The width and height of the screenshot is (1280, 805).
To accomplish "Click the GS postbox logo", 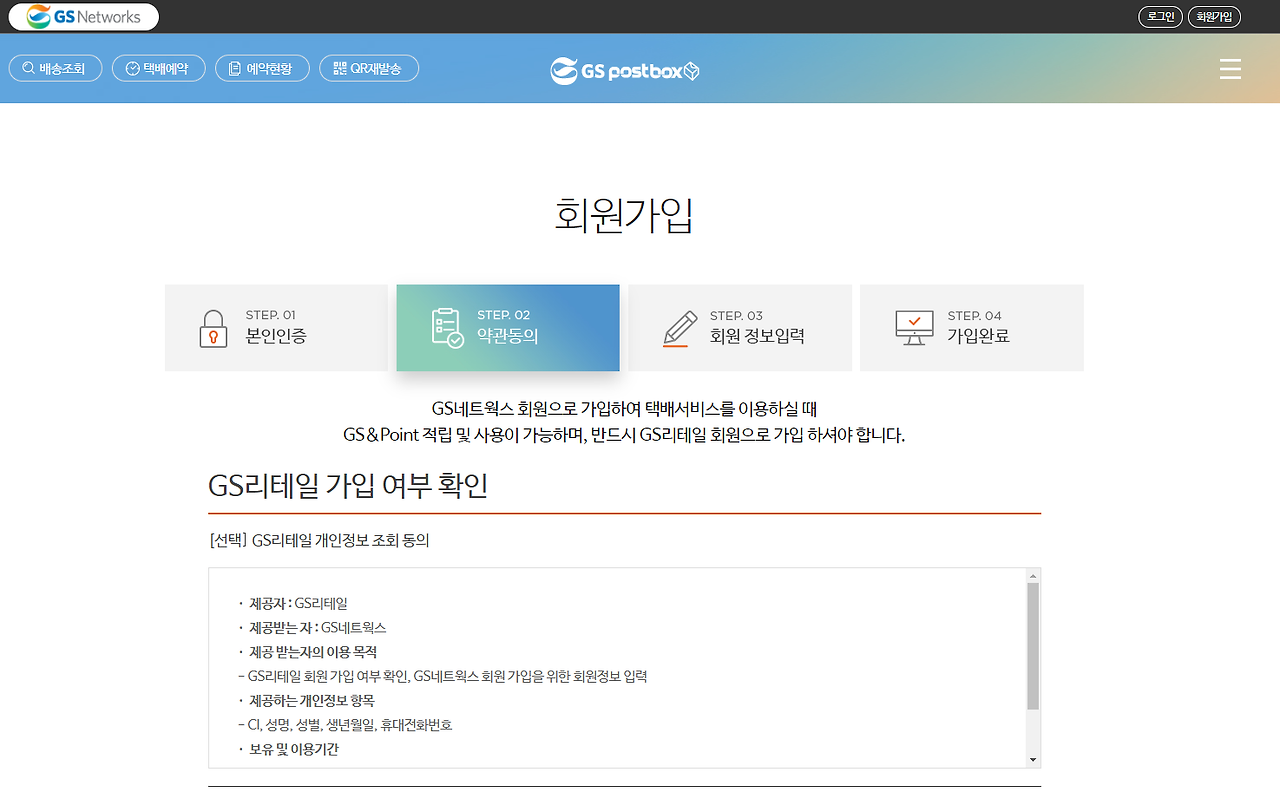I will [x=625, y=70].
